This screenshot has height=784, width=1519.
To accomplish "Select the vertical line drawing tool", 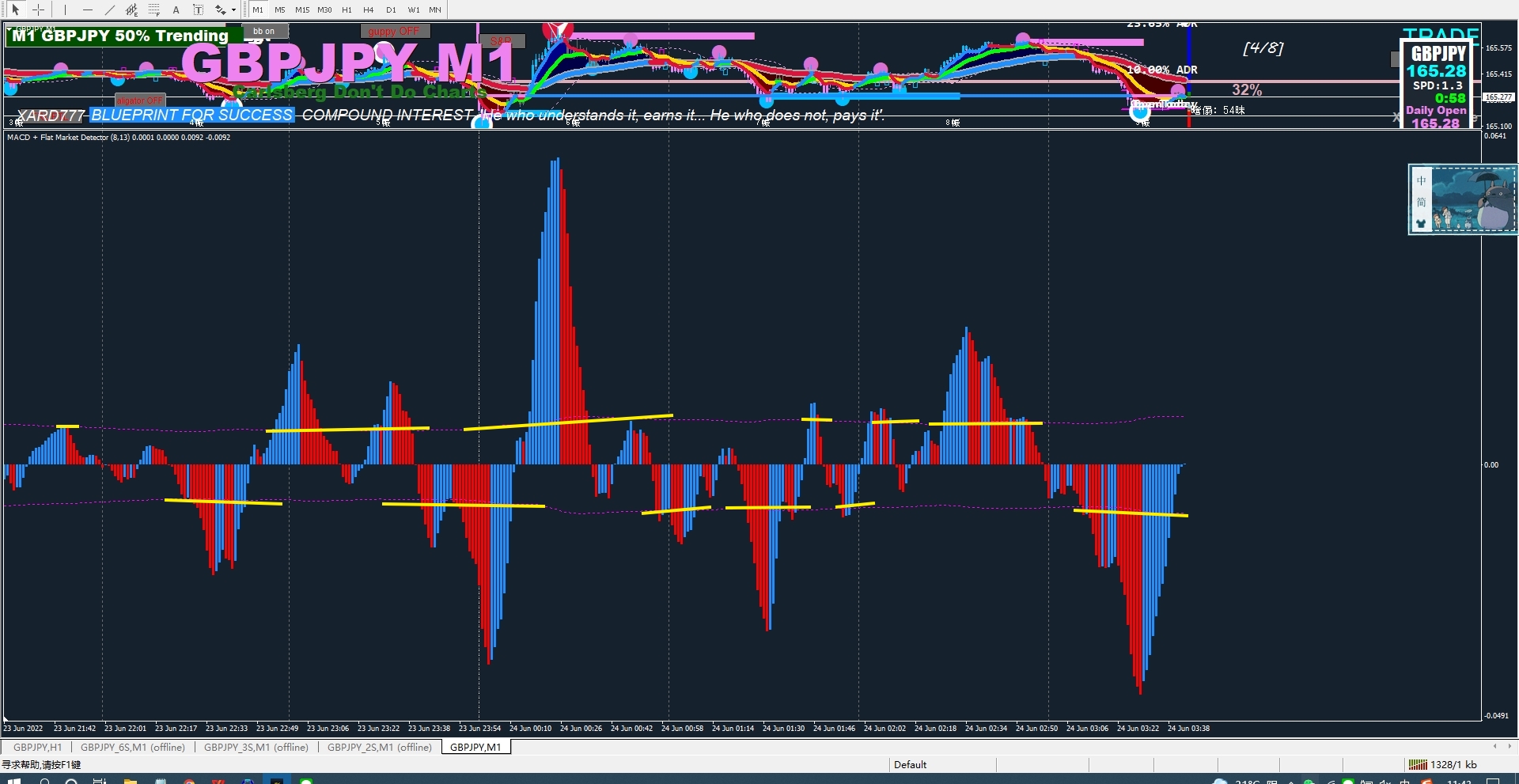I will pos(65,9).
